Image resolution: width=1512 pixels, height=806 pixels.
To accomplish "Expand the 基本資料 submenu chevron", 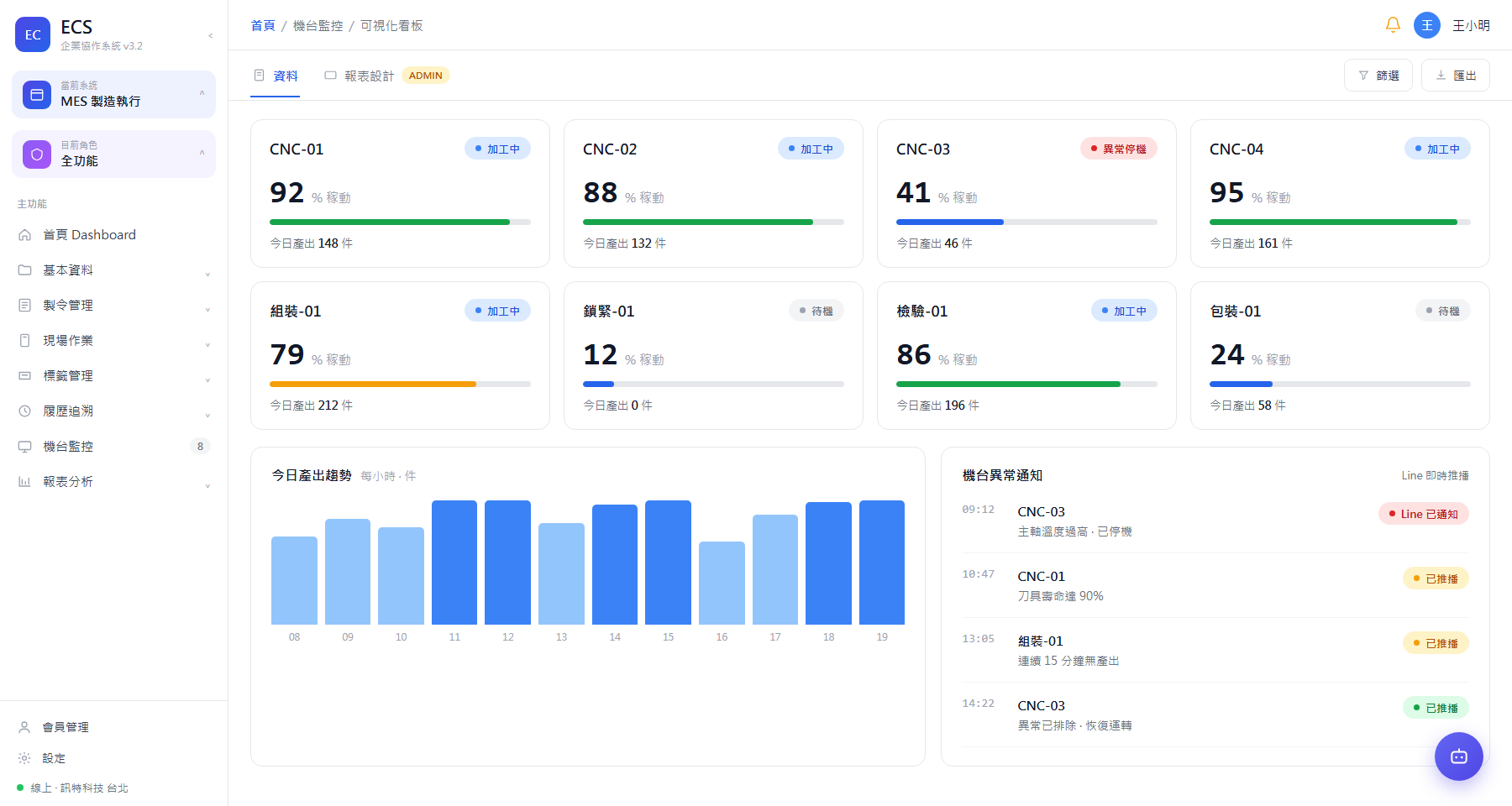I will pos(207,274).
